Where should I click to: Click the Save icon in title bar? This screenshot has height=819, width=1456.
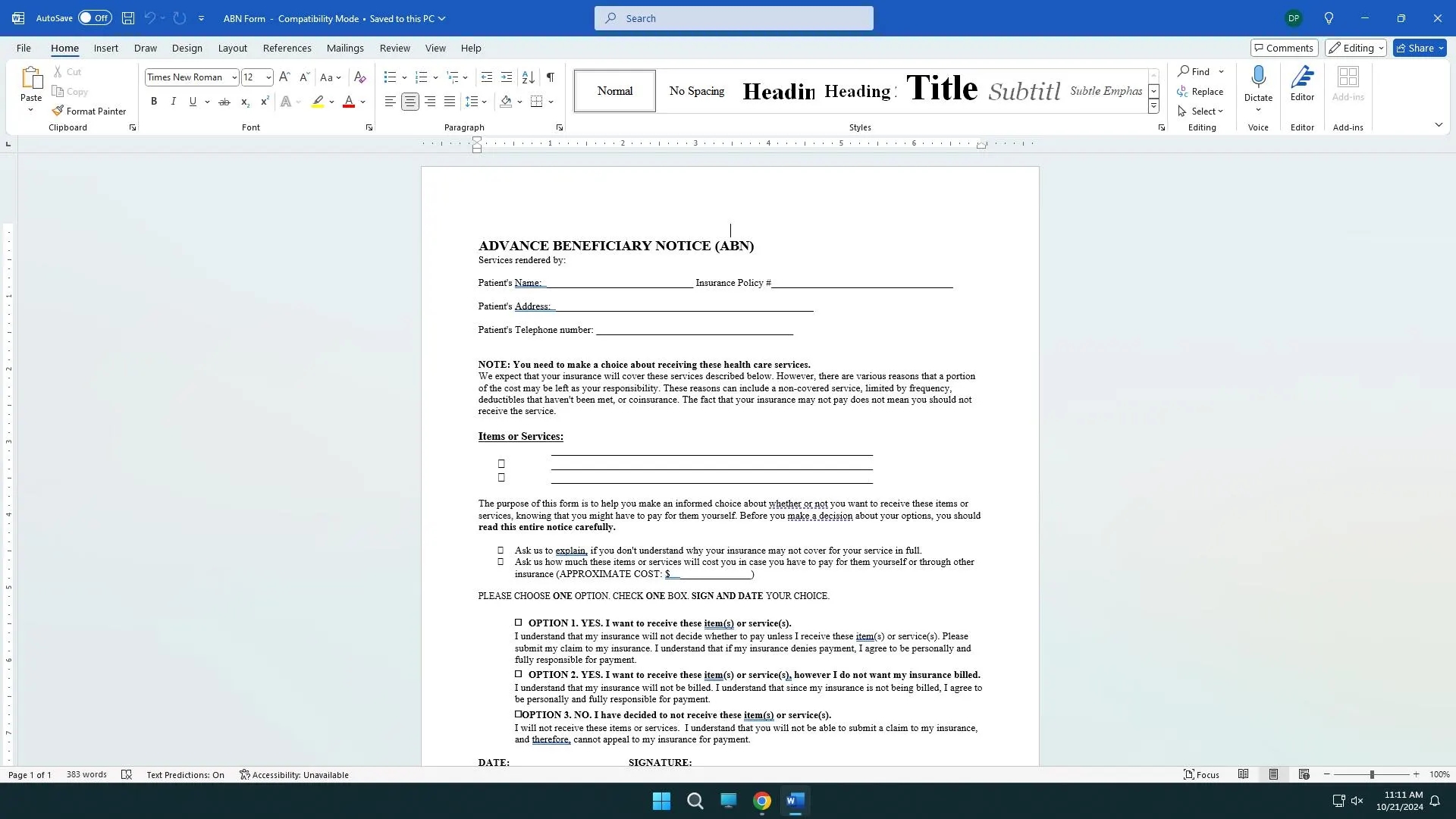(128, 18)
